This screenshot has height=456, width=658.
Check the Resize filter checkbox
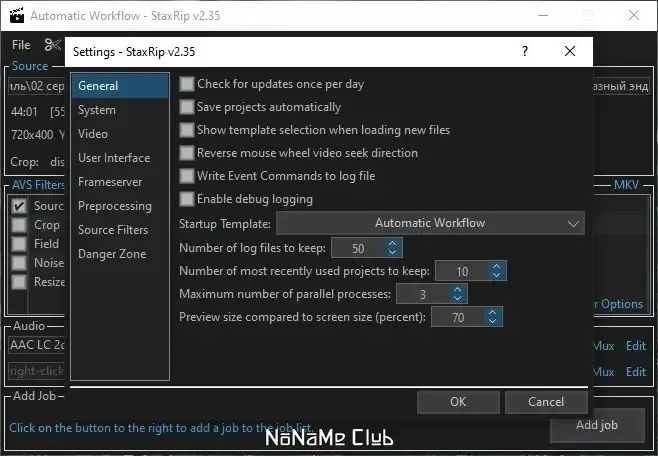click(19, 281)
